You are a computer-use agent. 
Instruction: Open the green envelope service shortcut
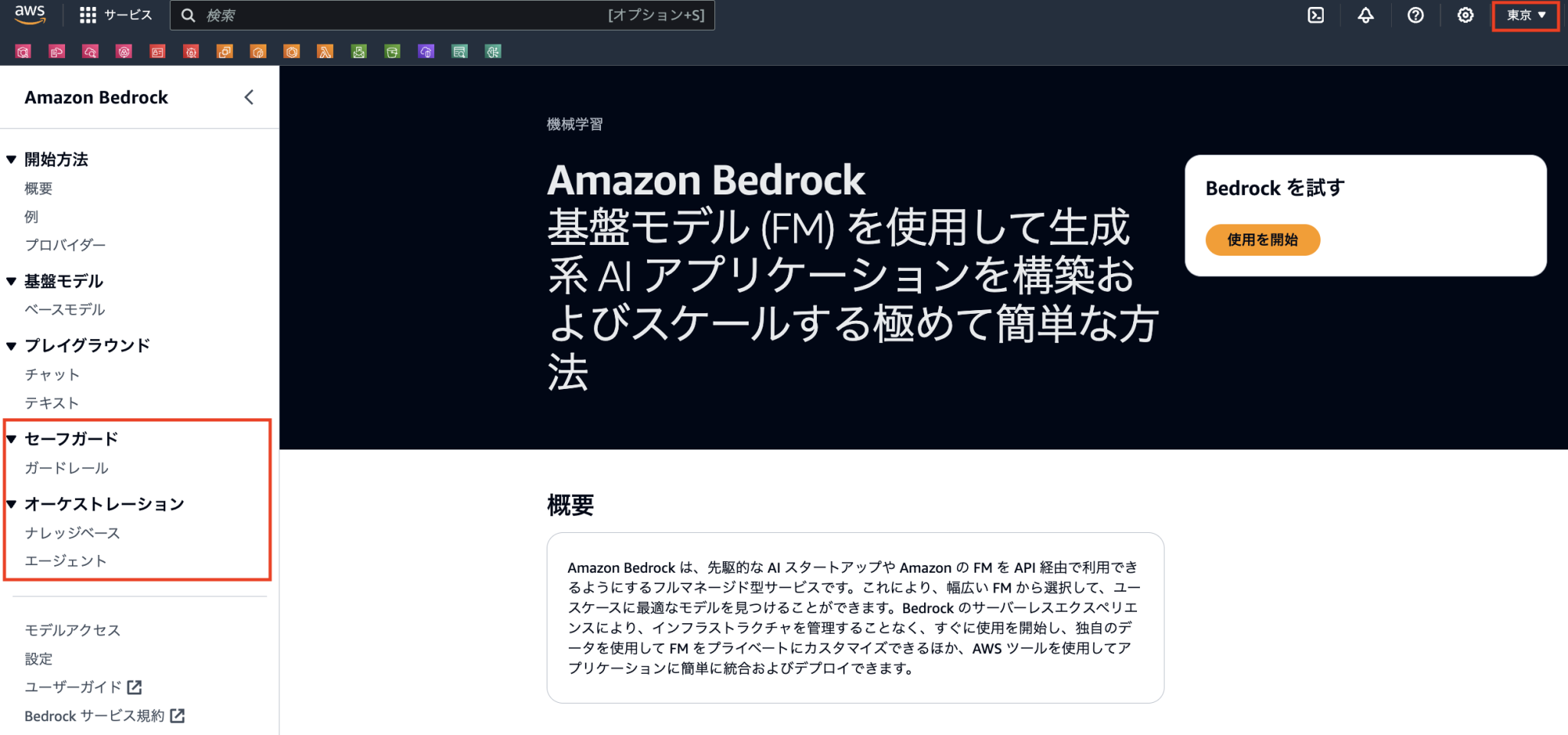click(x=358, y=51)
